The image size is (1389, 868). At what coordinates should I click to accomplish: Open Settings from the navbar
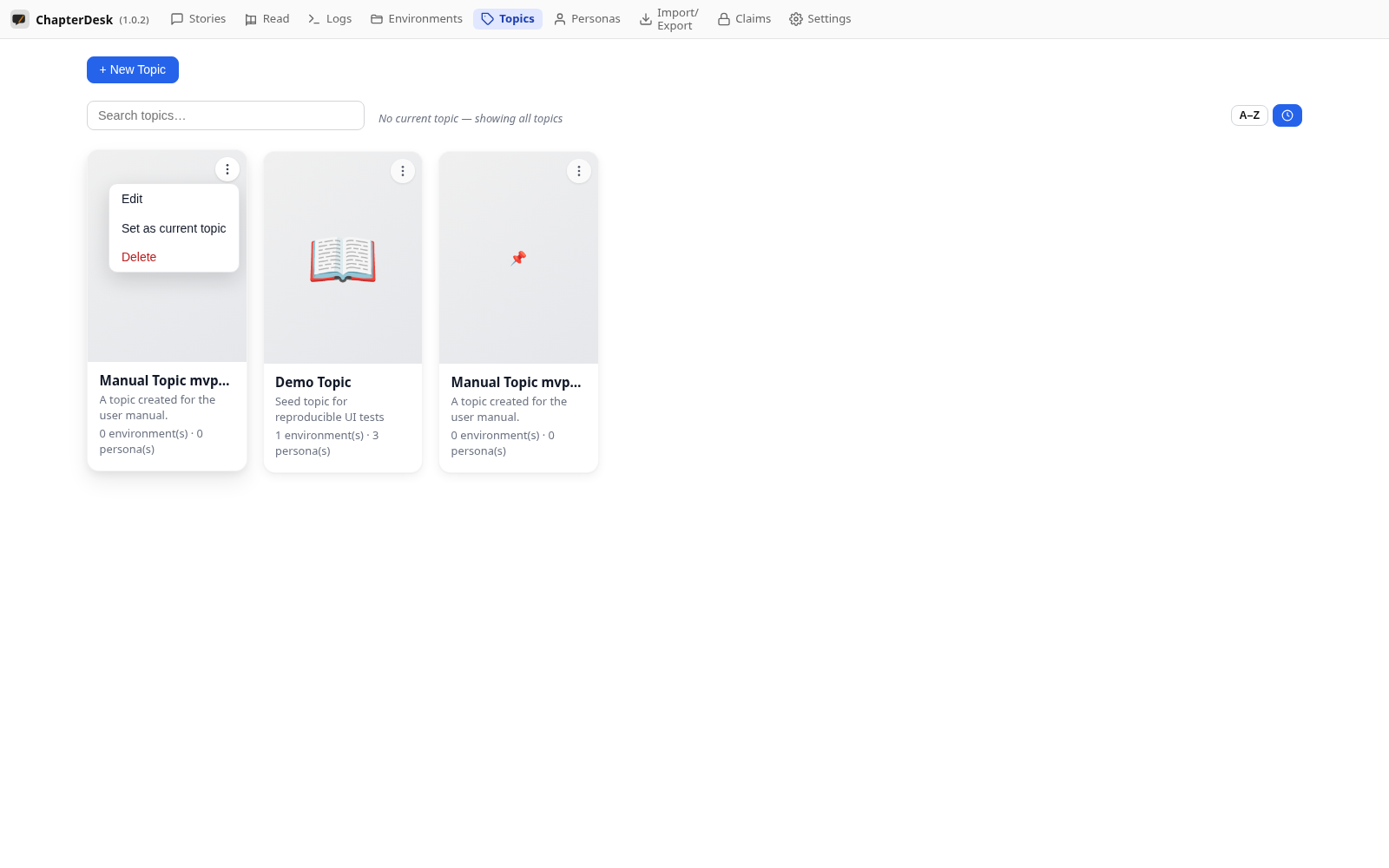click(x=820, y=19)
